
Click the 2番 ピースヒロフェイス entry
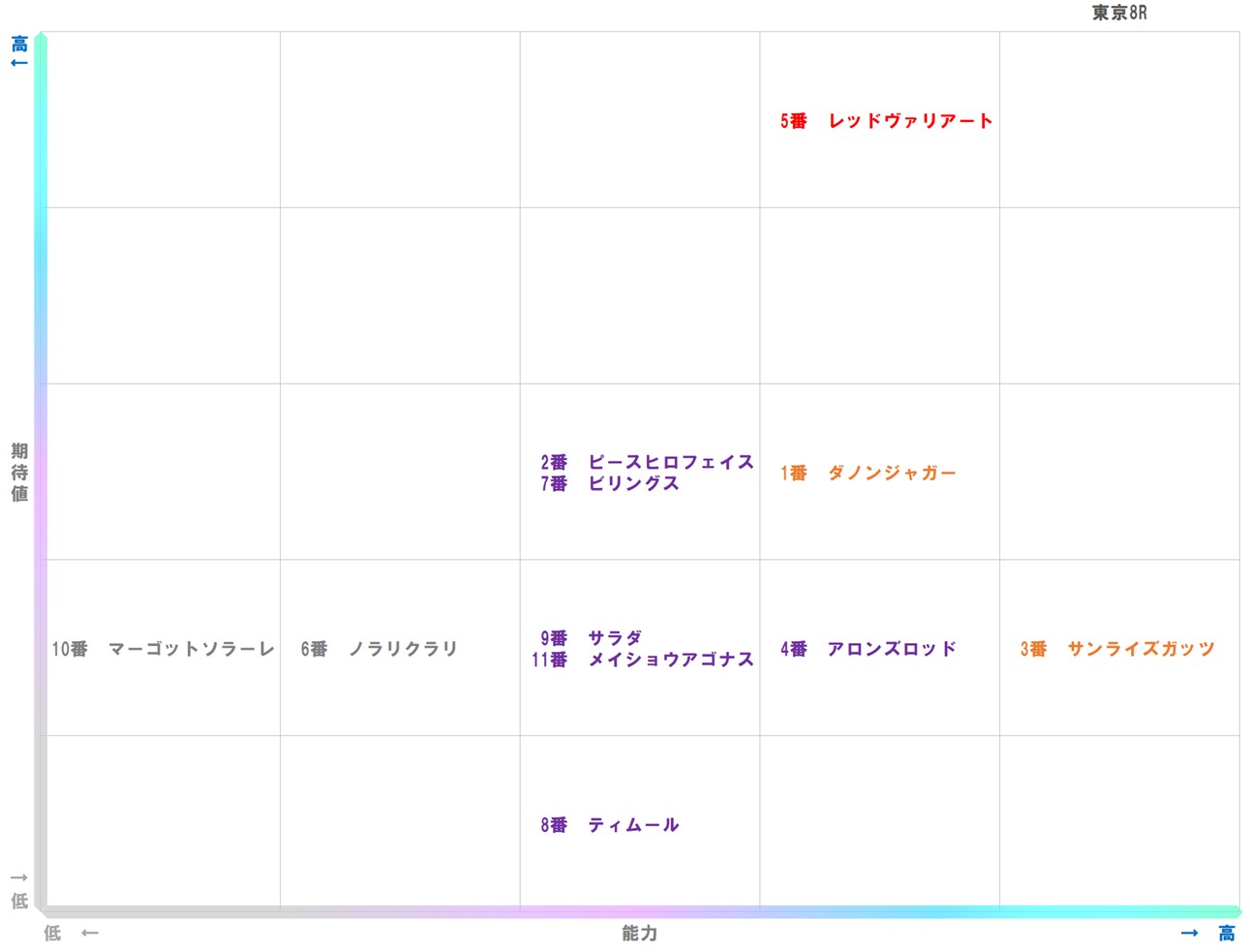point(647,462)
